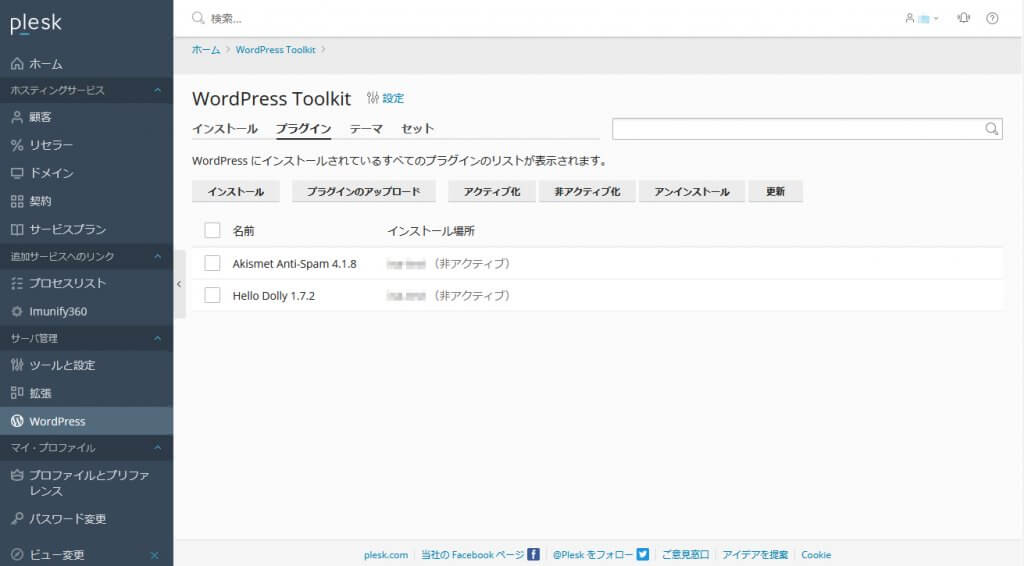Screen dimensions: 1024x566
Task: Click the sliders icon beside 設定
Action: [x=373, y=98]
